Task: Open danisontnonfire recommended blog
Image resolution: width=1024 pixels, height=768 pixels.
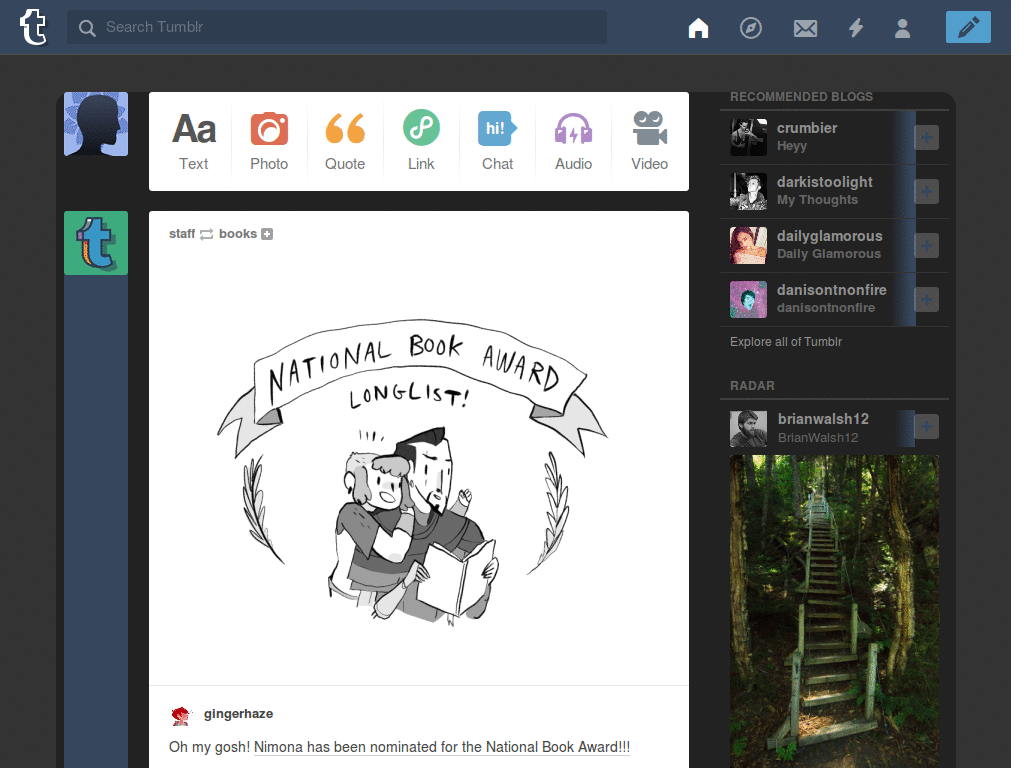Action: (831, 290)
